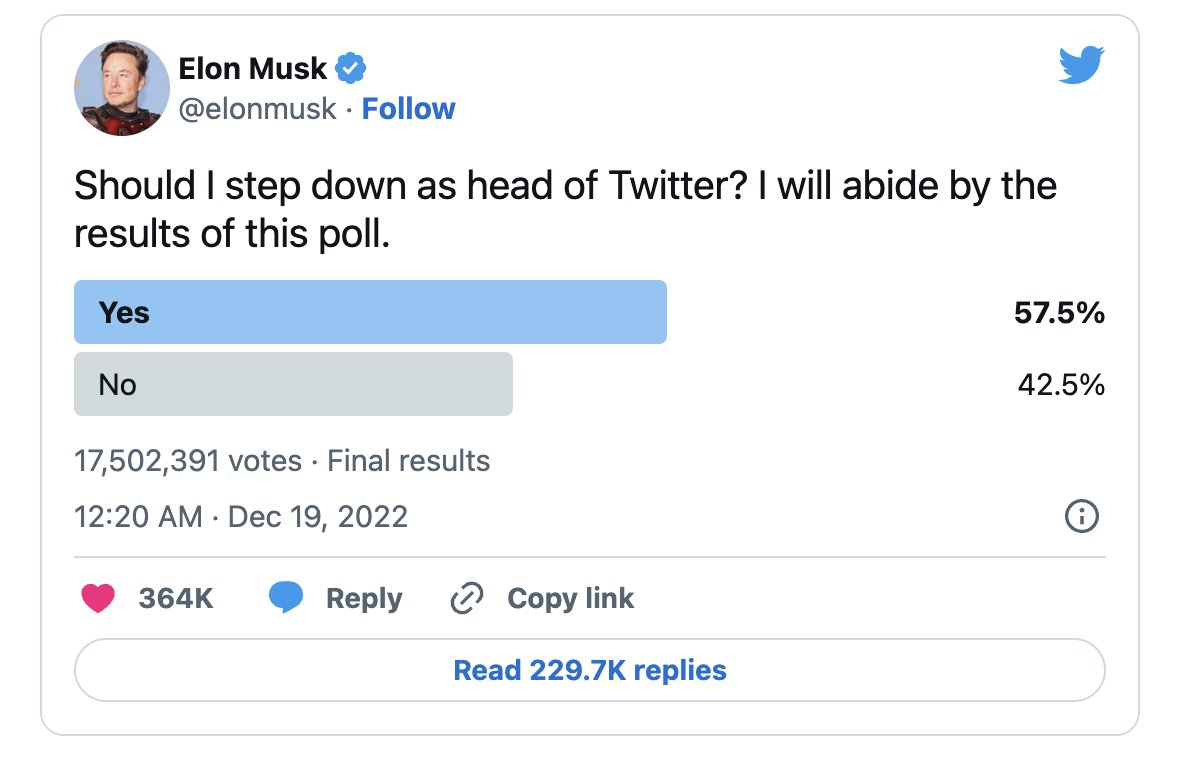Screen dimensions: 1190x762
Task: Click the Reply label
Action: pyautogui.click(x=364, y=598)
